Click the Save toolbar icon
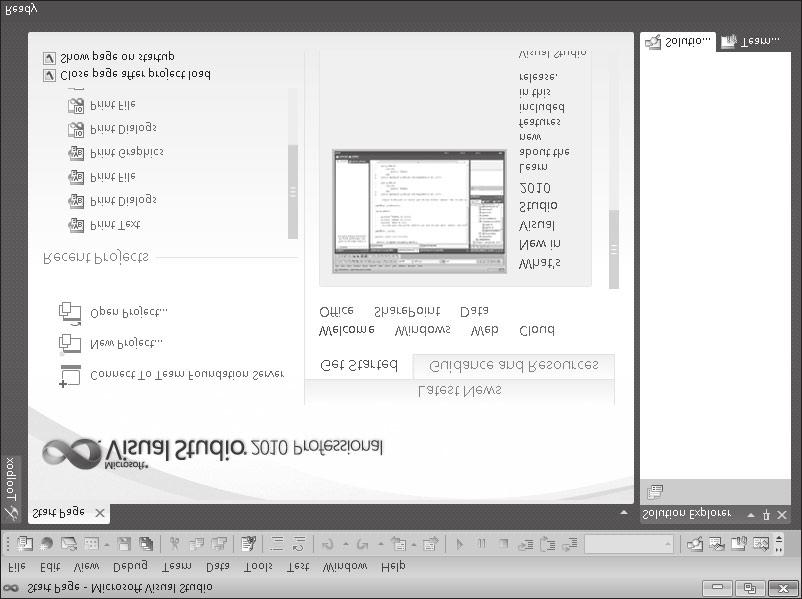Screen dimensions: 802x599 (x=124, y=544)
